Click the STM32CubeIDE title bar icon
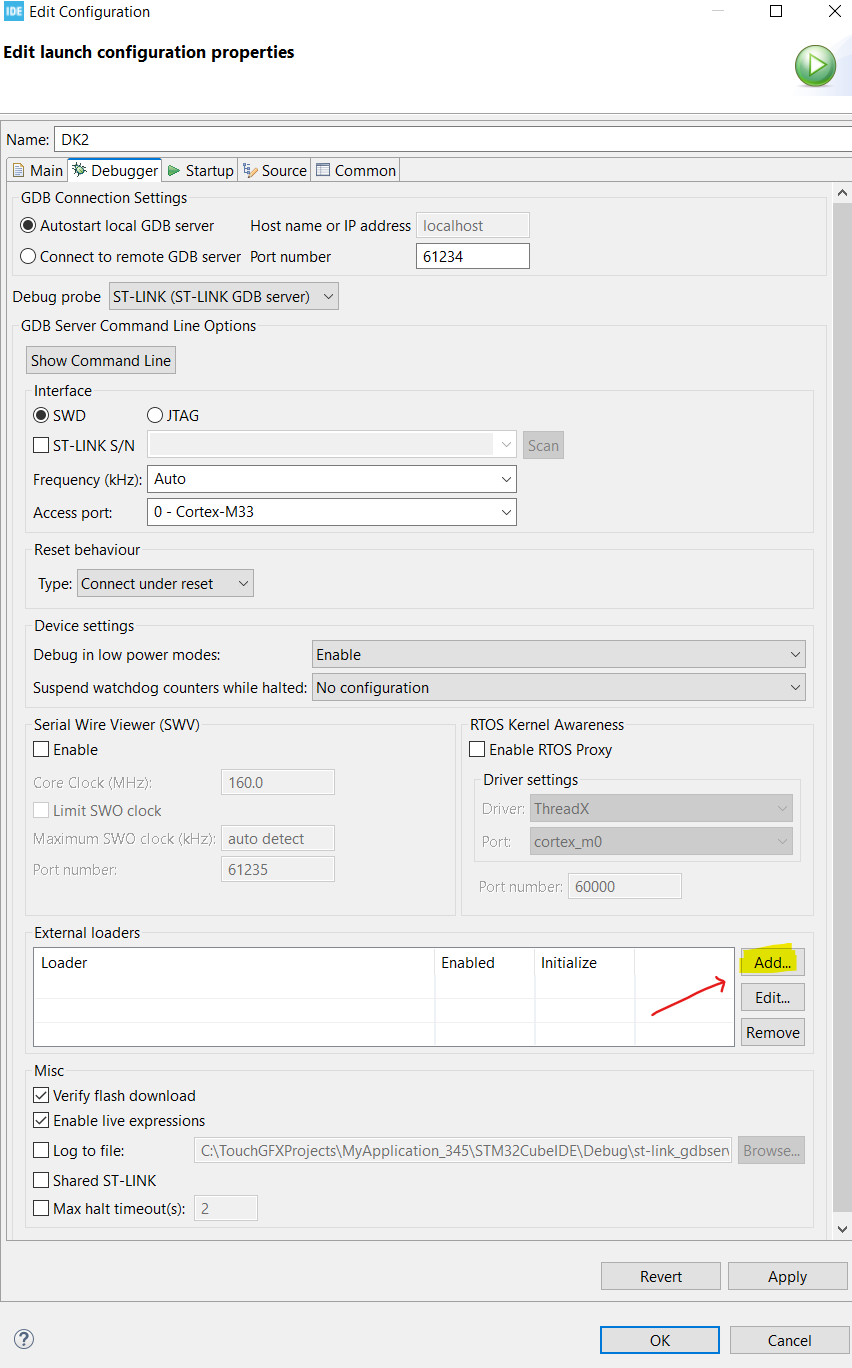852x1368 pixels. point(14,11)
